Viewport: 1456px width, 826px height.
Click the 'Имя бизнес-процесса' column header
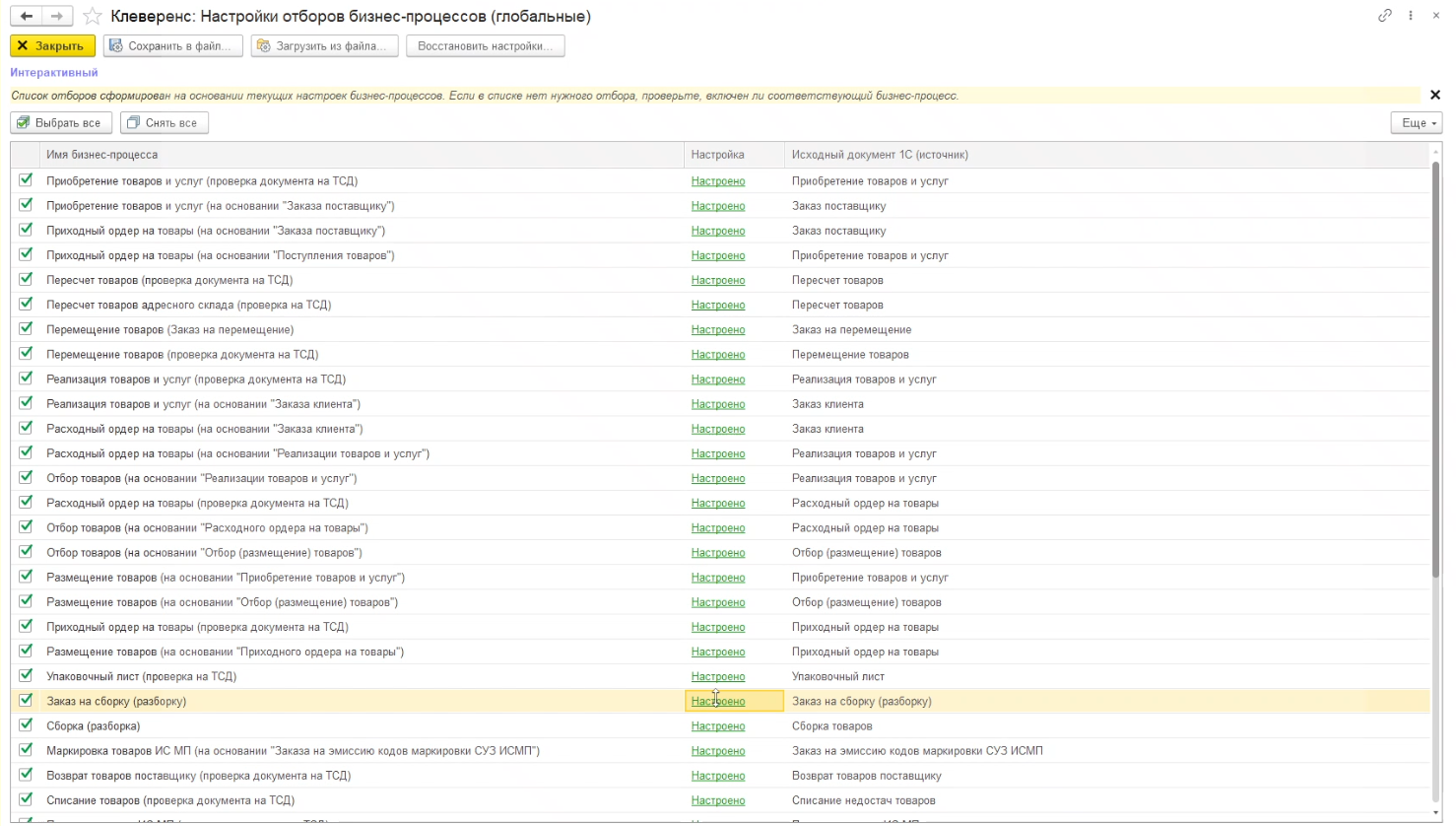tap(101, 155)
